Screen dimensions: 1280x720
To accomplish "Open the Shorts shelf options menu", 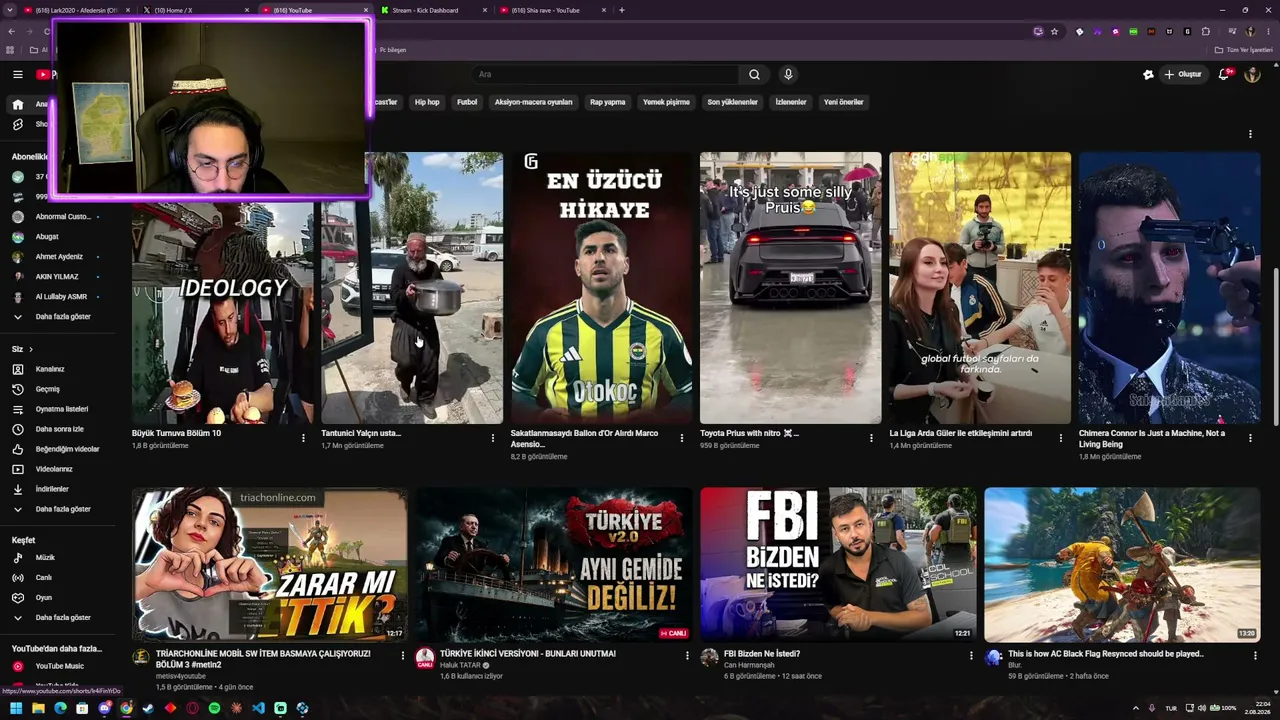I will pos(1250,134).
